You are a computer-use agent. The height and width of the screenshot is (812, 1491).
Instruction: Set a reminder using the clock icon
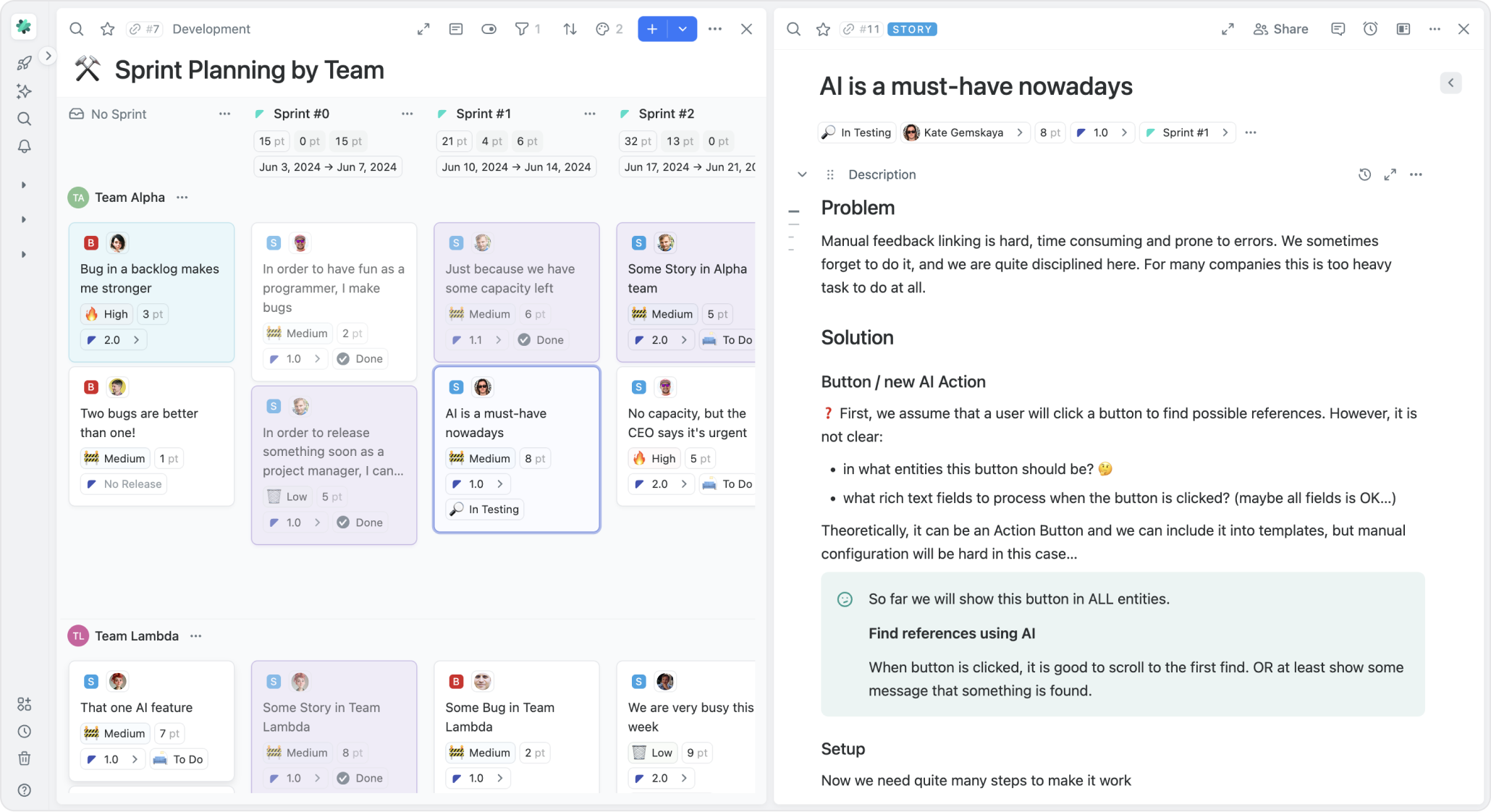tap(1369, 29)
